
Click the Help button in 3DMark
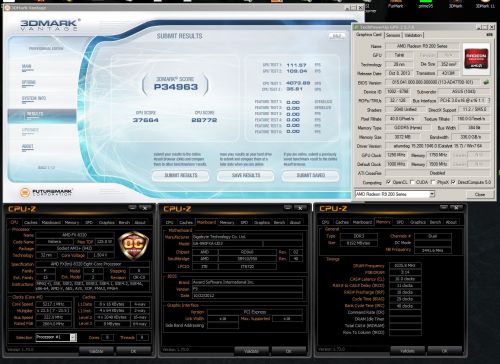(337, 36)
